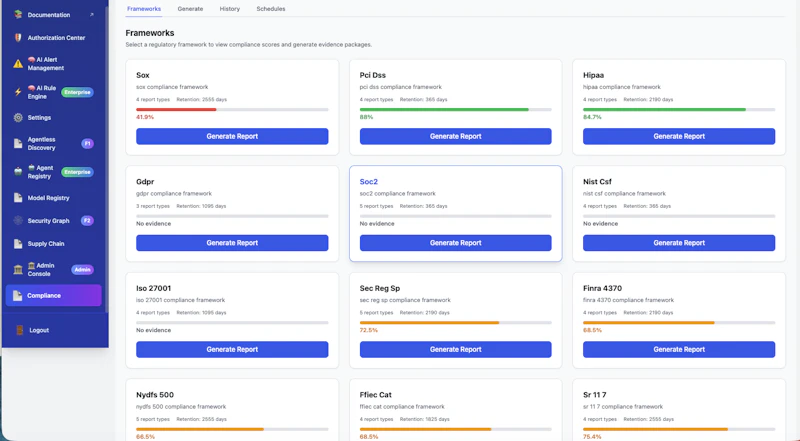The image size is (800, 441).
Task: Click the F1 badge on Agentless Discovery
Action: click(87, 143)
